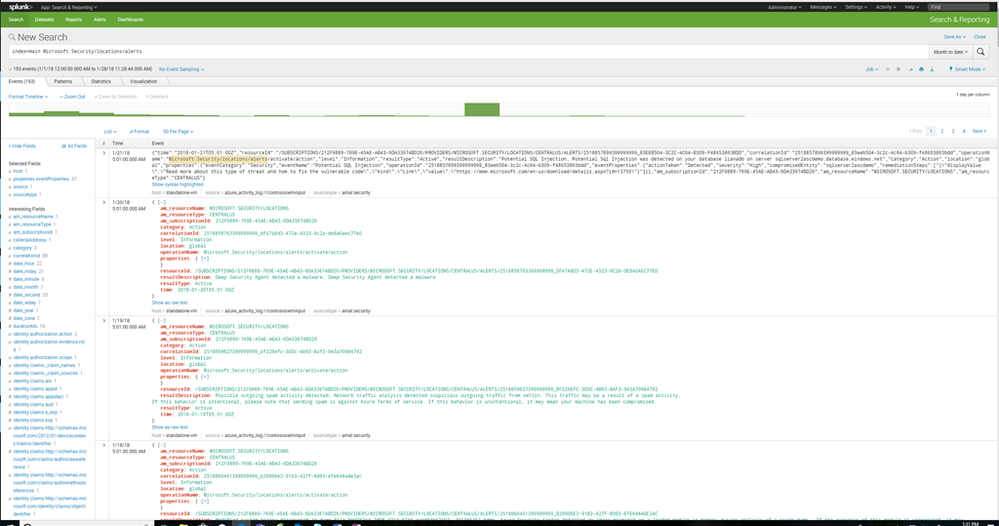The height and width of the screenshot is (526, 999).
Task: Open the Save As dropdown
Action: pos(954,37)
